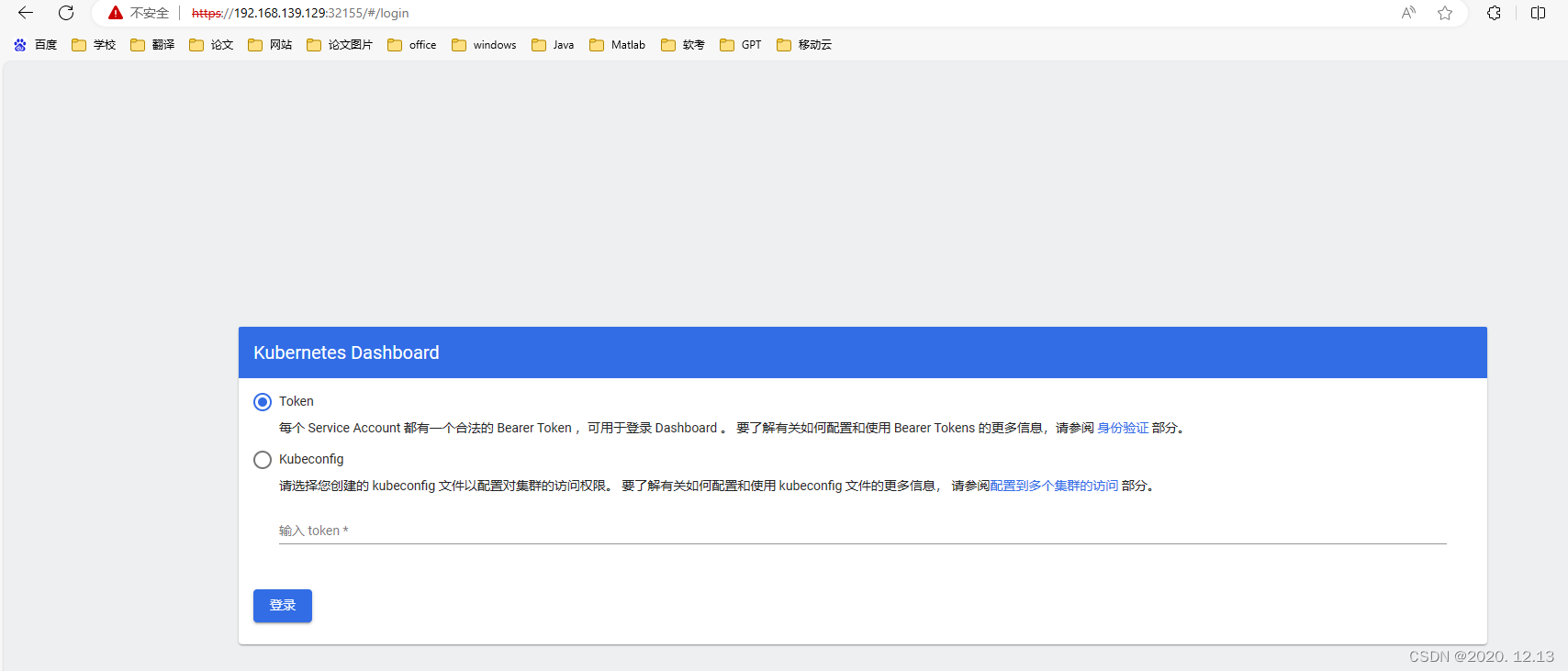
Task: Open the office bookmark folder
Action: [412, 44]
